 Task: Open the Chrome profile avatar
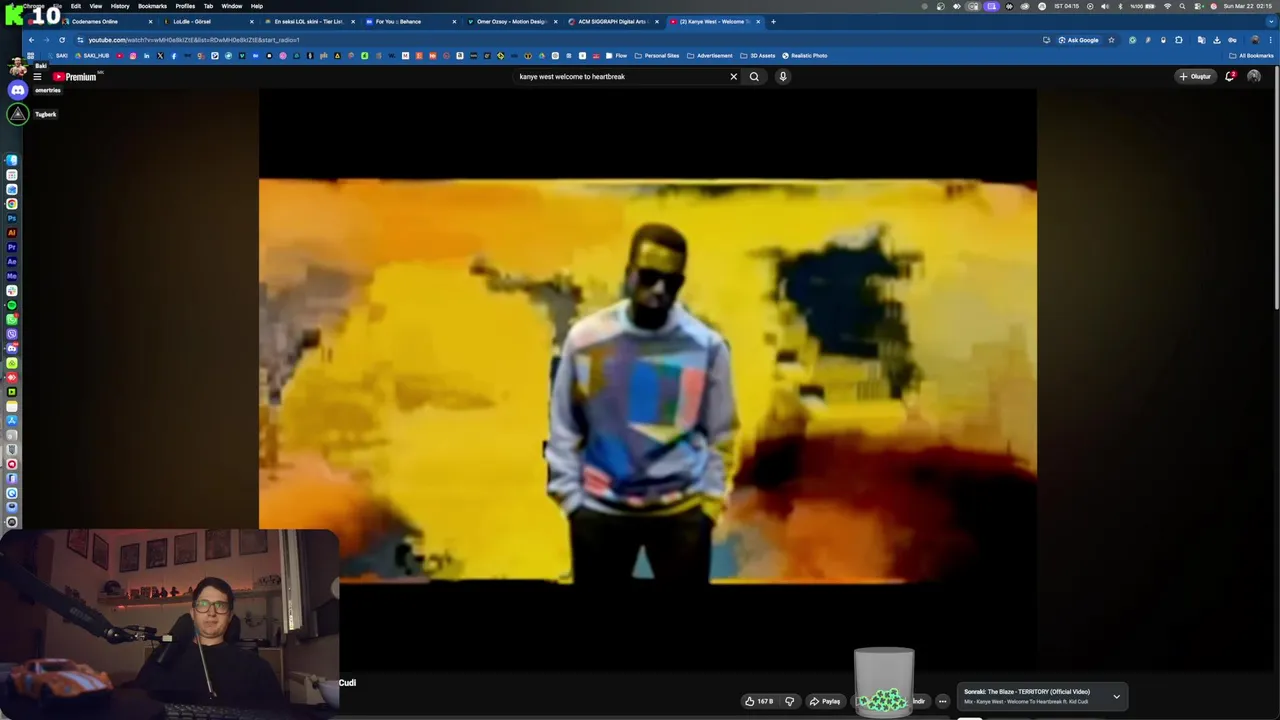(x=1255, y=40)
